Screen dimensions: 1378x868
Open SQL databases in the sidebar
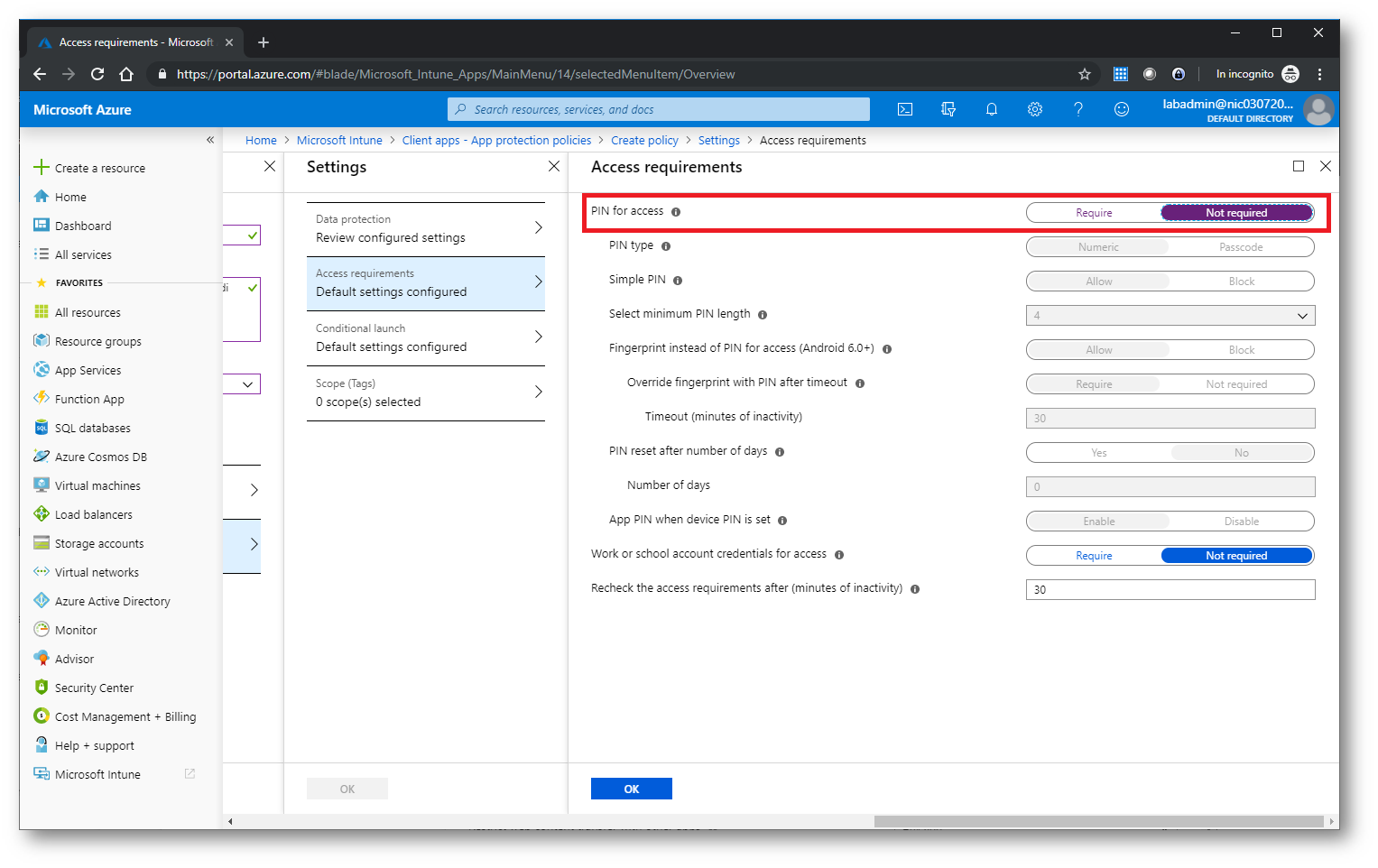92,428
